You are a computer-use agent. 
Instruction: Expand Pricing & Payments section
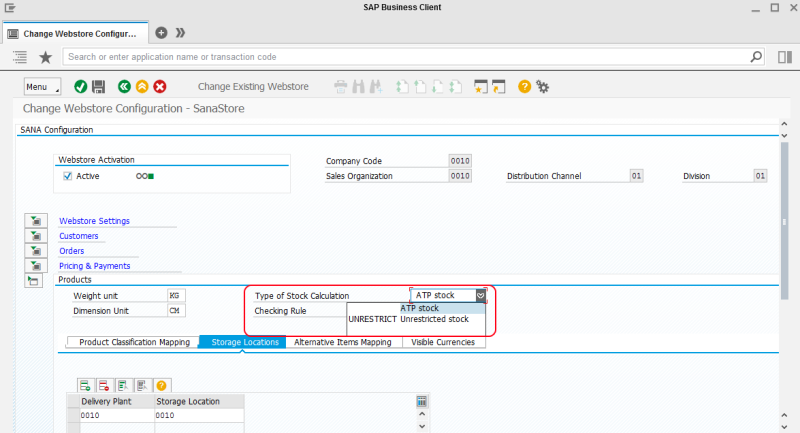click(x=36, y=266)
